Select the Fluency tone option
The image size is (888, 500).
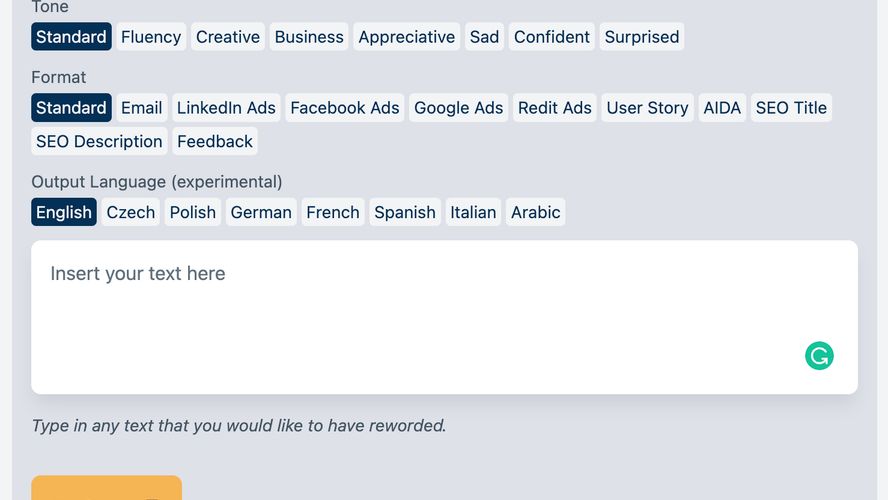click(x=151, y=37)
